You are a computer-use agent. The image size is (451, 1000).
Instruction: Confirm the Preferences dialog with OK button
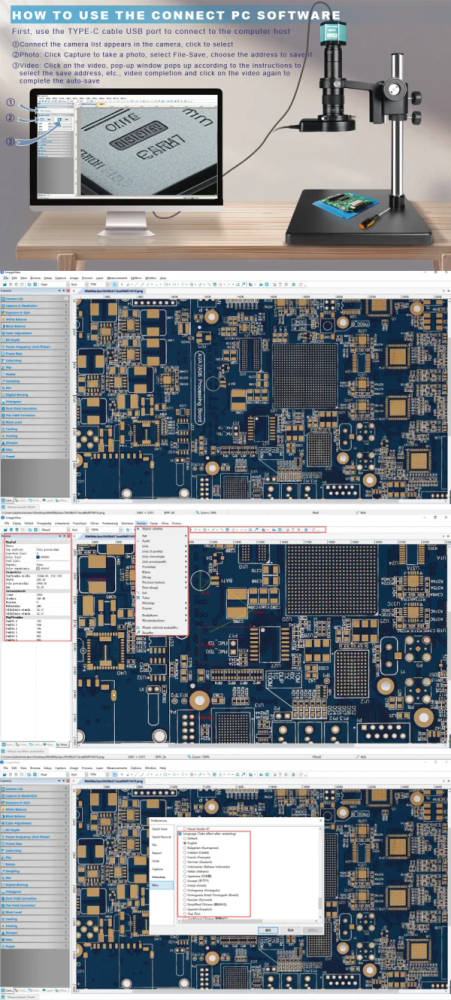[x=268, y=930]
